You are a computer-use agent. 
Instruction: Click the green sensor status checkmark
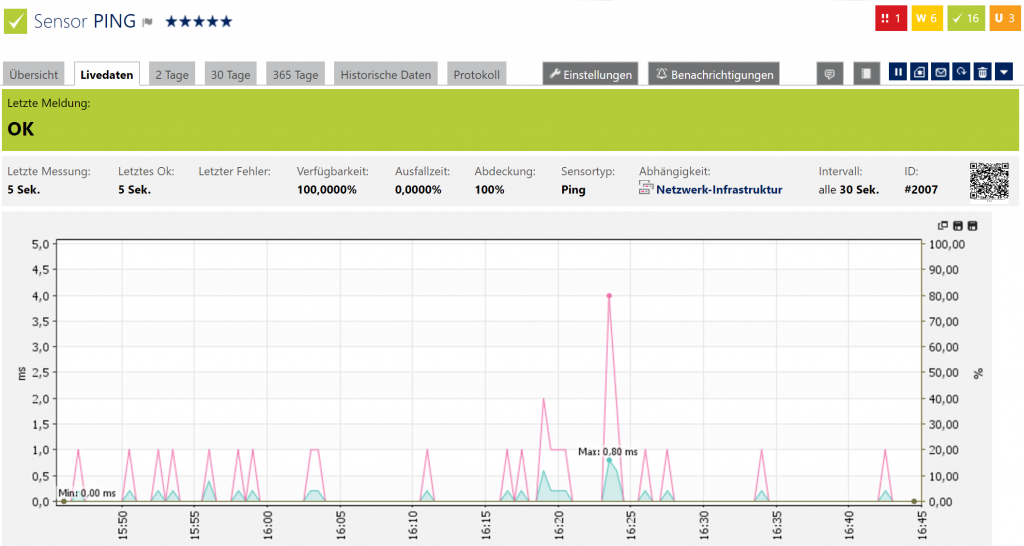click(x=17, y=20)
